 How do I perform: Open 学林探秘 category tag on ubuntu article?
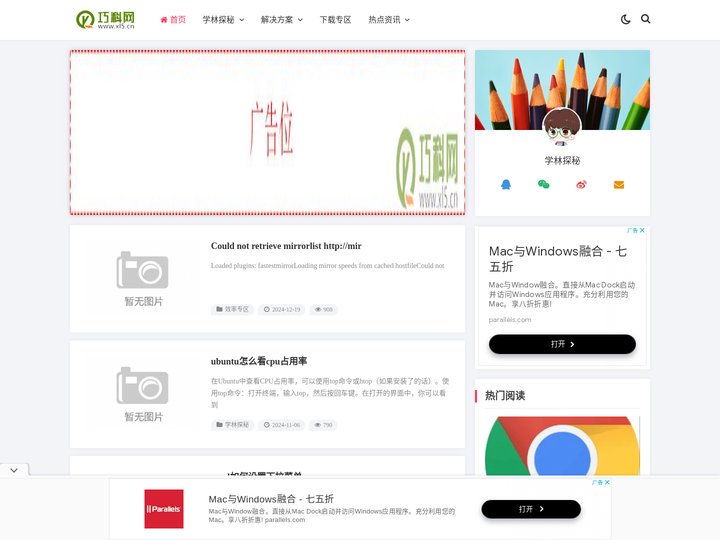(232, 425)
